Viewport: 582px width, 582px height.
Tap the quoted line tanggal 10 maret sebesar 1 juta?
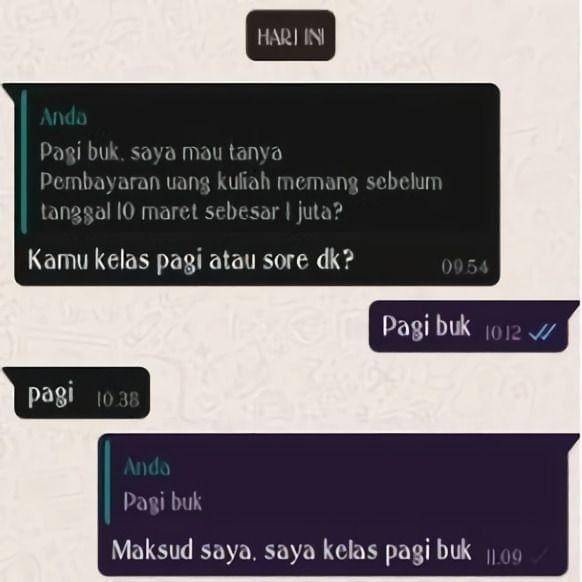point(192,212)
